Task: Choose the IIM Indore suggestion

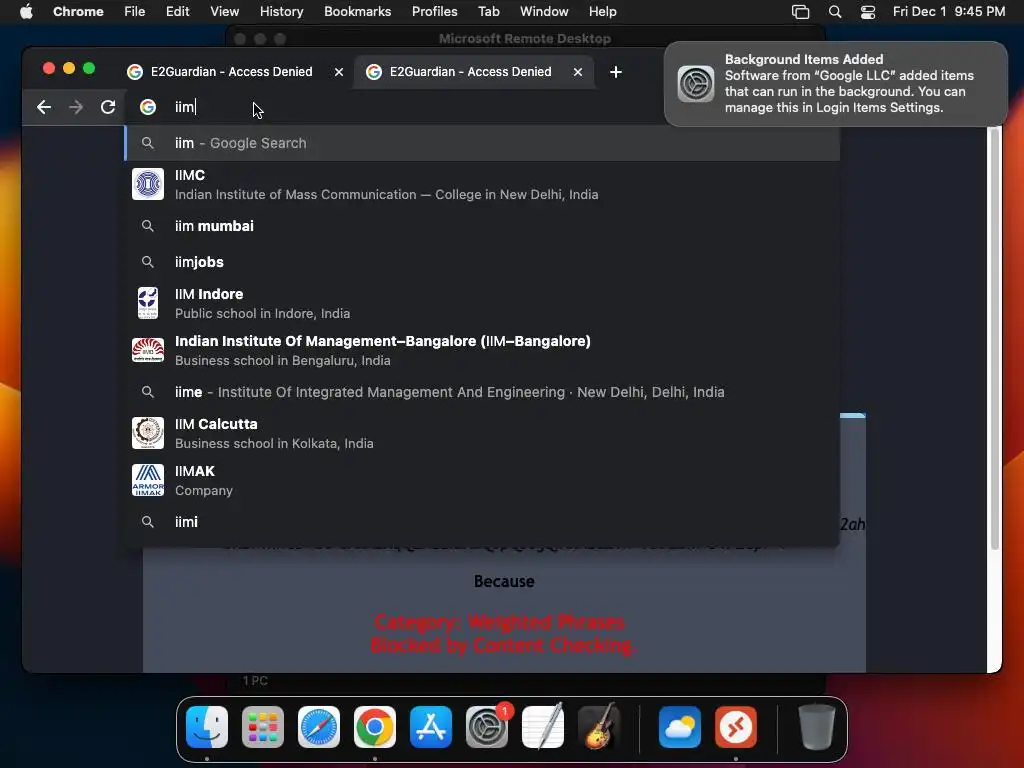Action: [482, 303]
